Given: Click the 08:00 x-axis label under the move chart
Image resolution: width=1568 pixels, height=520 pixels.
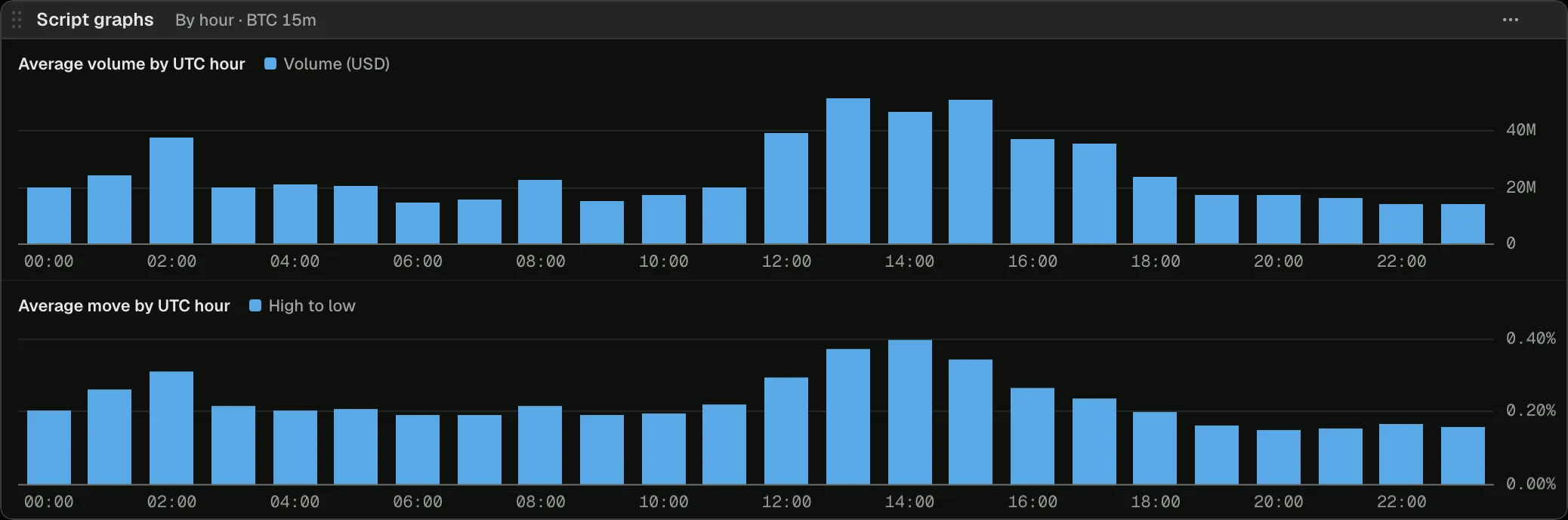Looking at the screenshot, I should [x=541, y=502].
